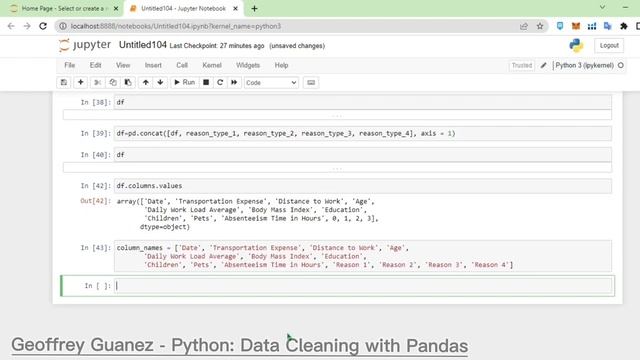Run the selected cell
The image size is (640, 360).
(184, 82)
